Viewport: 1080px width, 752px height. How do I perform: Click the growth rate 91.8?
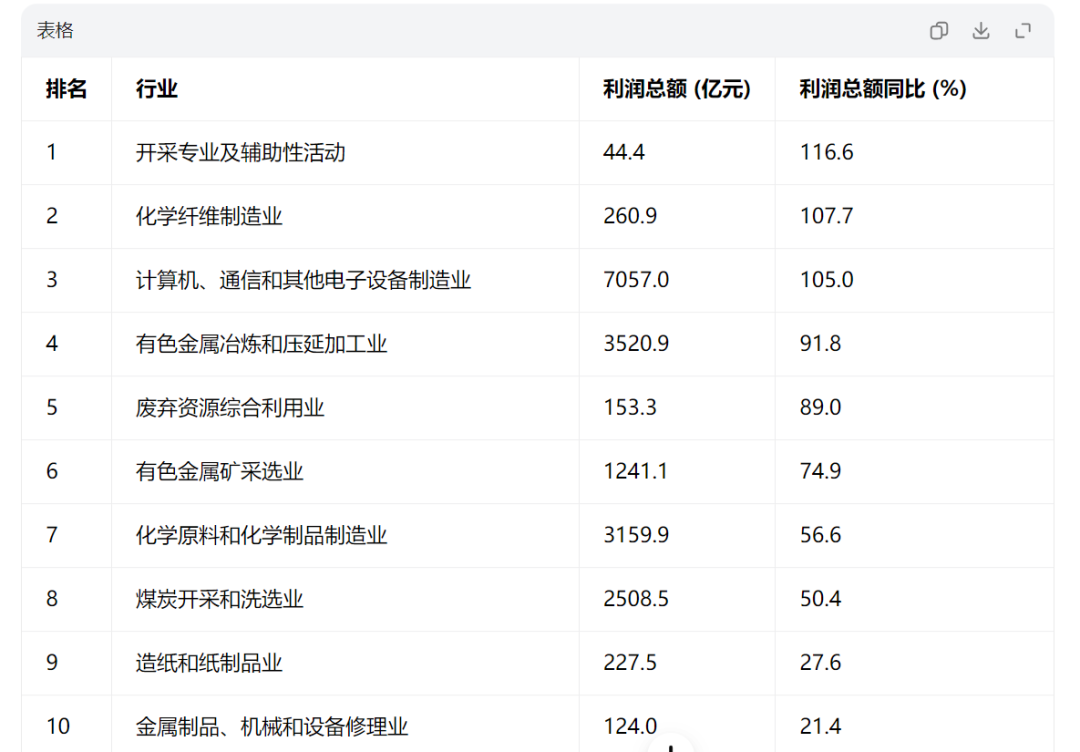pyautogui.click(x=820, y=344)
